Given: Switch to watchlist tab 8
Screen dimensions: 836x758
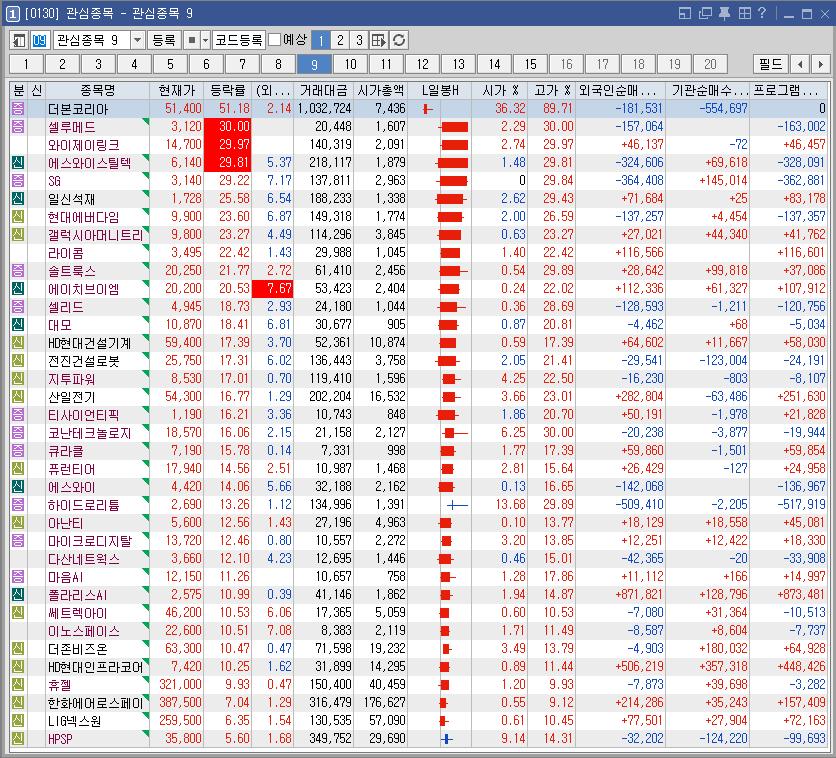Looking at the screenshot, I should pos(278,64).
